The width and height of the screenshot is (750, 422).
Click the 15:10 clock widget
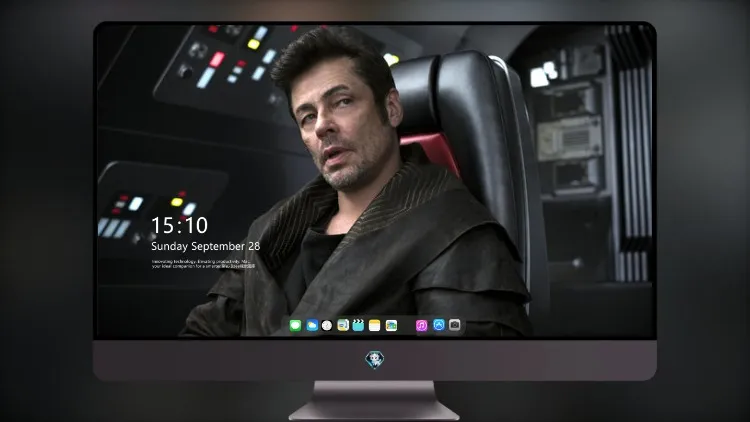tap(179, 225)
